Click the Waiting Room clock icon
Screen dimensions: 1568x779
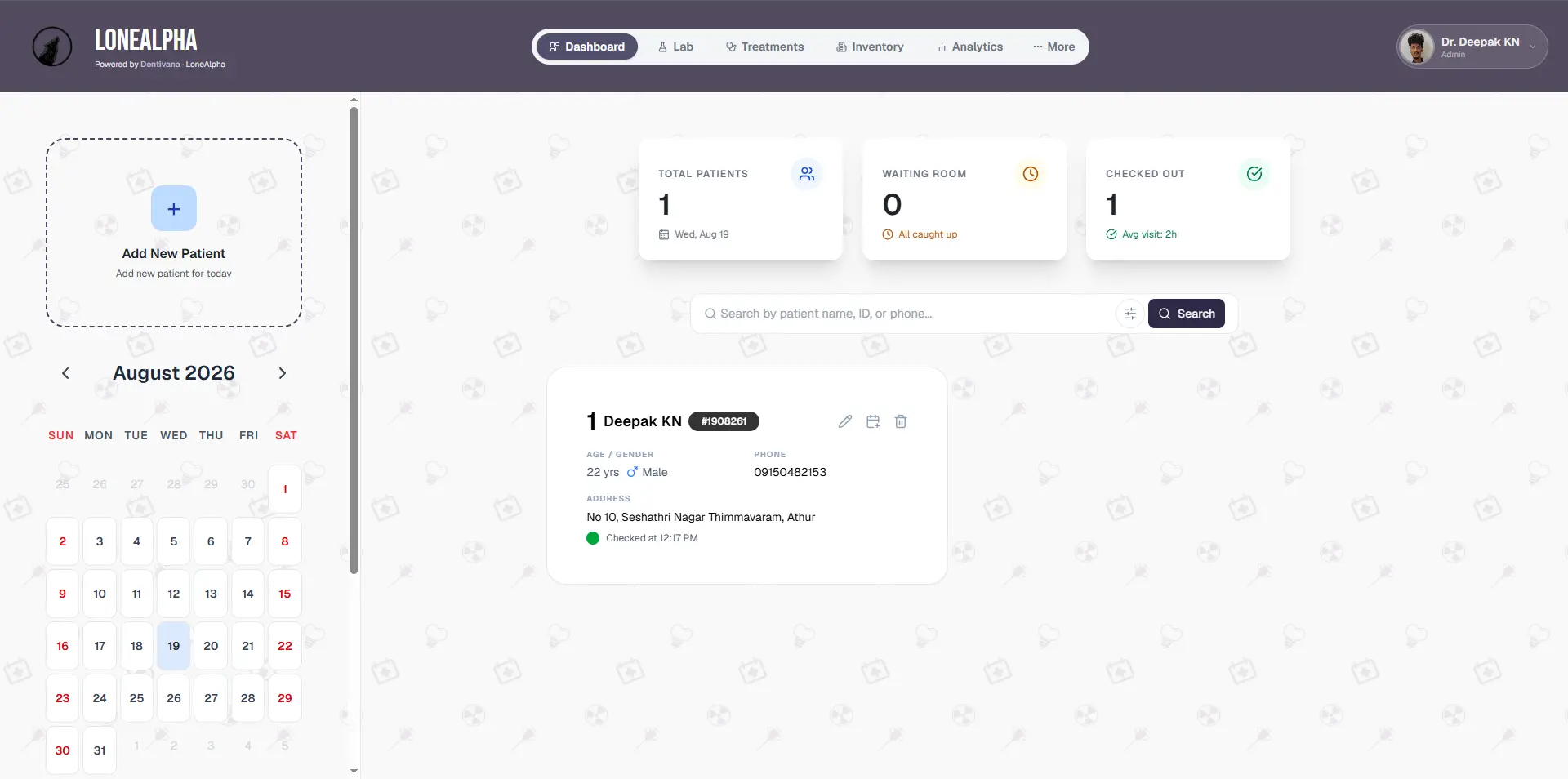click(x=1031, y=174)
